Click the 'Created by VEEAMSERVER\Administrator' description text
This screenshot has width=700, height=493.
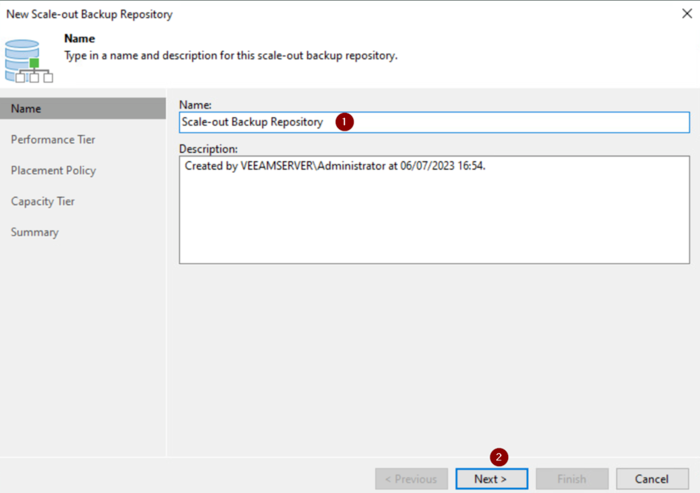[x=335, y=166]
